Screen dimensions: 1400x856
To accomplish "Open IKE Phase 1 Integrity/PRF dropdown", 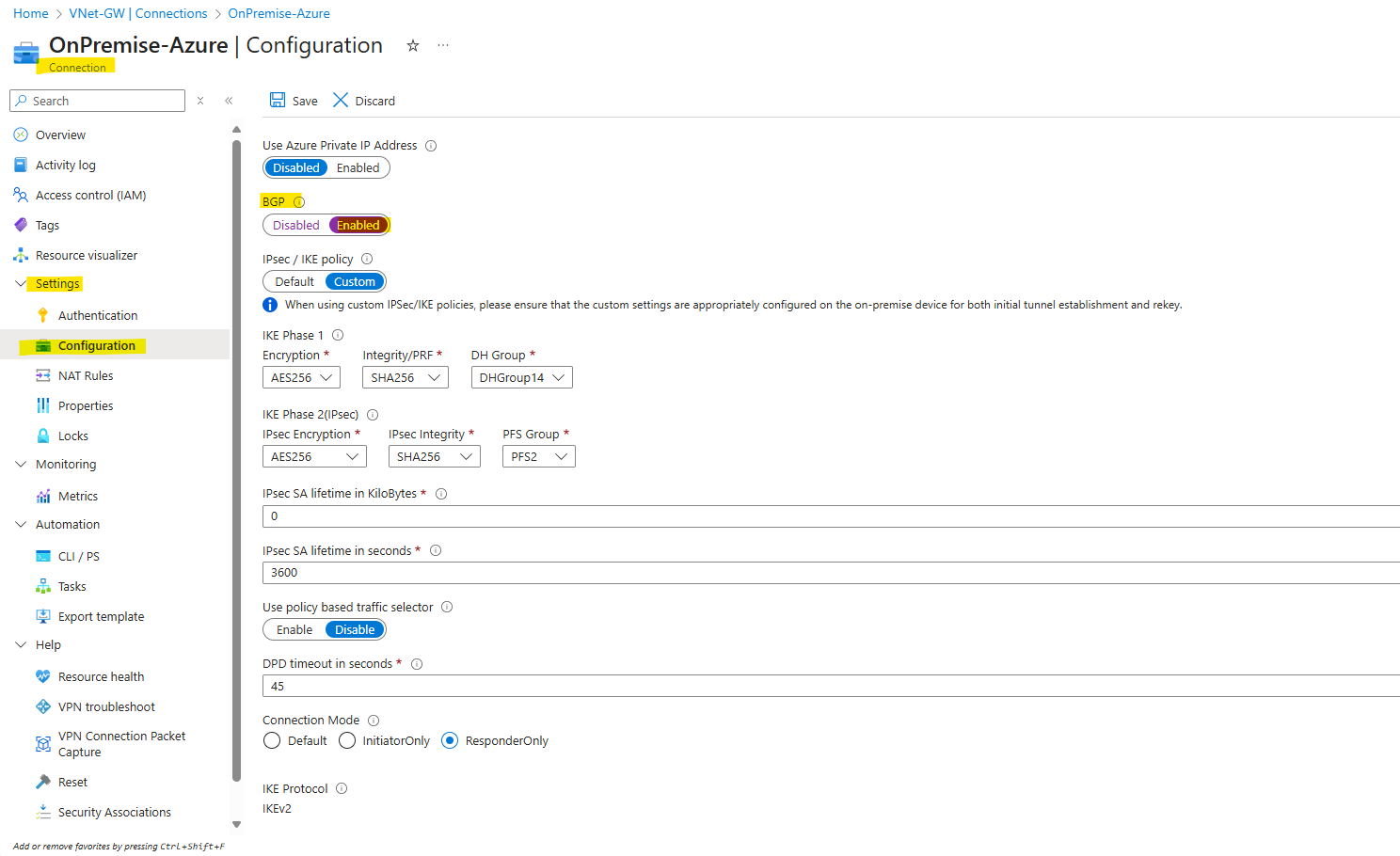I will [406, 377].
